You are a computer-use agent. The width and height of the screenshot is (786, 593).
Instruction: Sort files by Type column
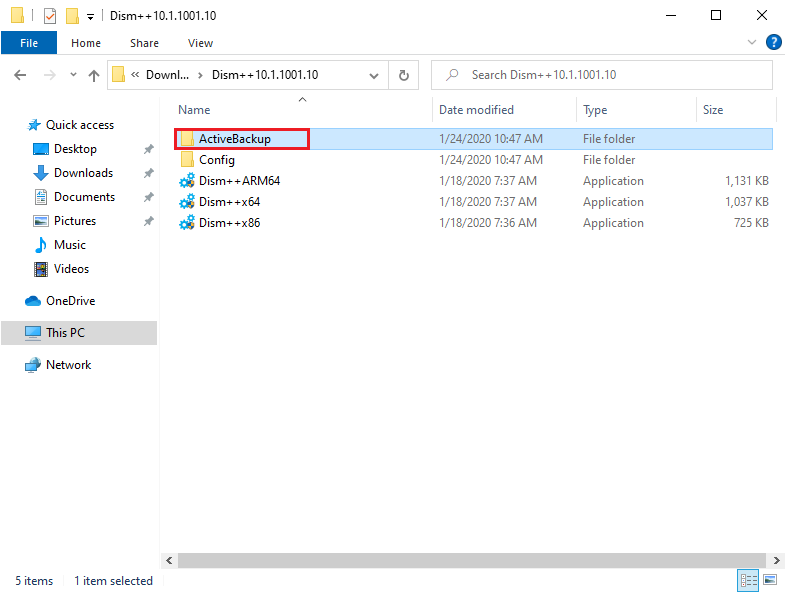tap(595, 110)
